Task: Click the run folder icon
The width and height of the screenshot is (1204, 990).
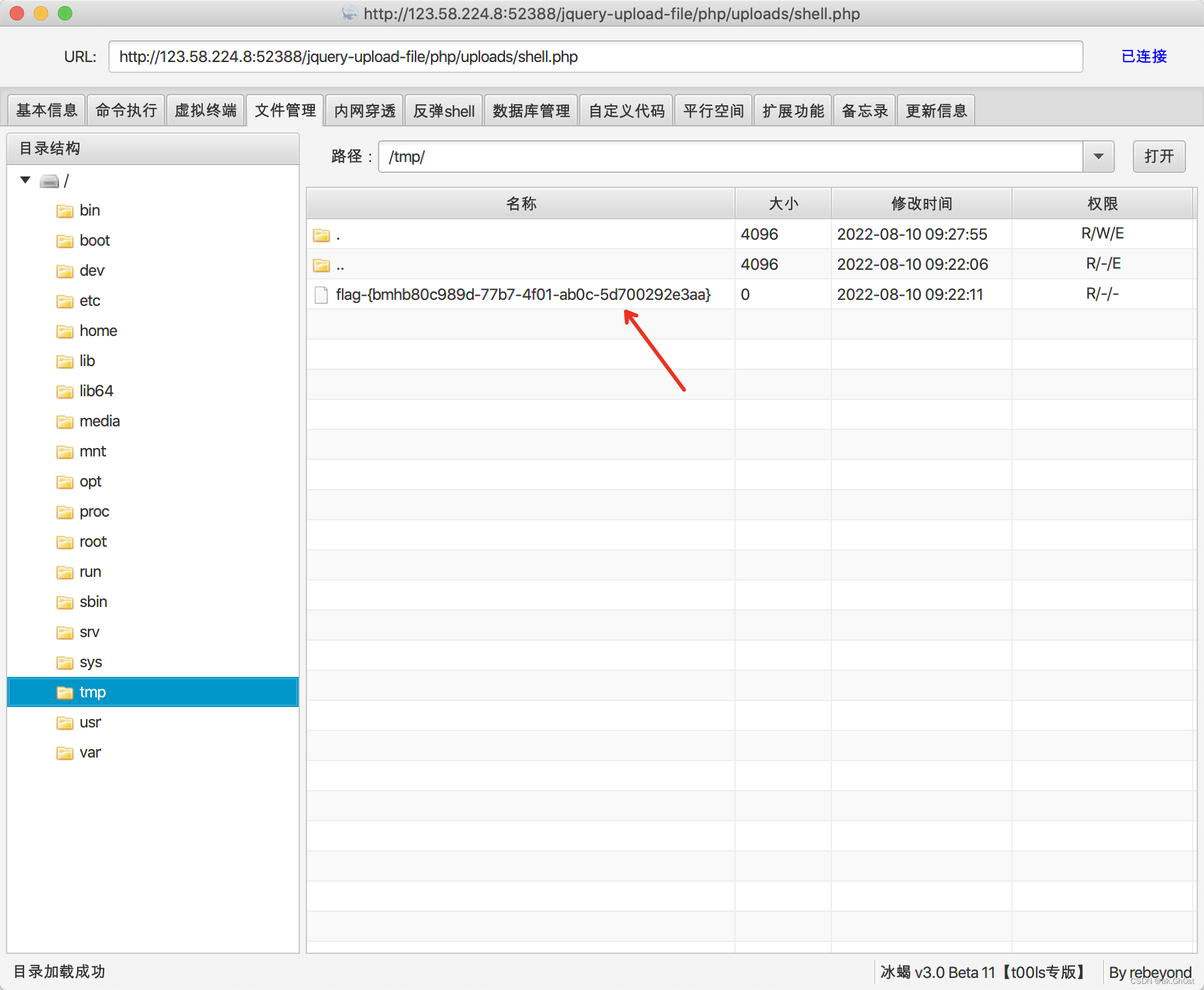Action: [x=64, y=572]
